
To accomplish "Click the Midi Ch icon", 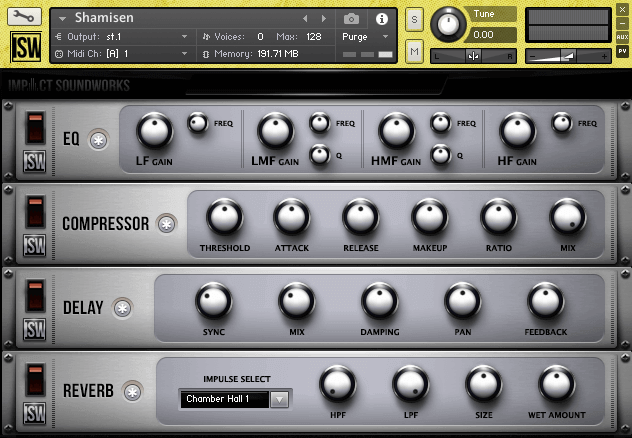I will click(x=59, y=54).
